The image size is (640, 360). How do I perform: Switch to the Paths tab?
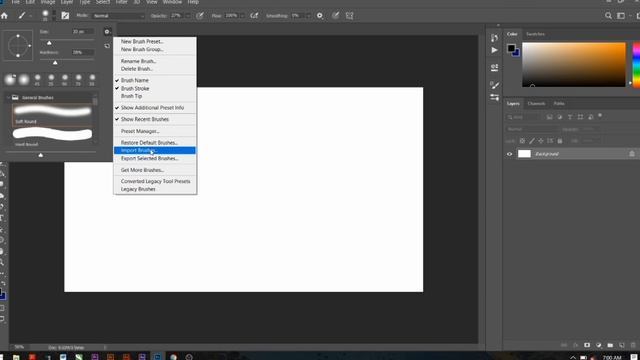(559, 103)
